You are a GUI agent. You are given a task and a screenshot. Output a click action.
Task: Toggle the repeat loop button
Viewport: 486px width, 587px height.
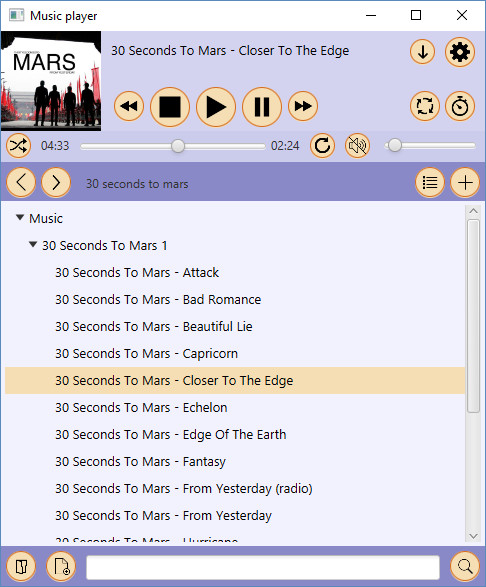click(x=425, y=106)
